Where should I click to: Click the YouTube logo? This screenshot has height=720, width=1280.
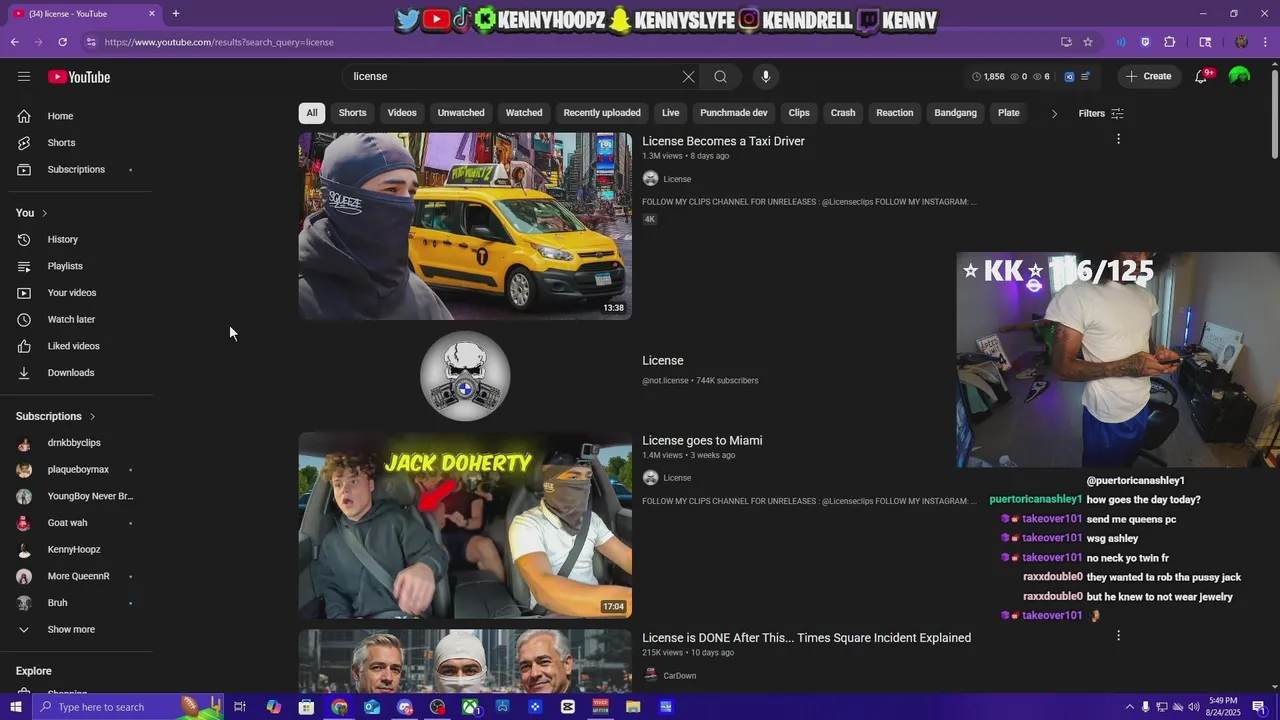pos(79,77)
